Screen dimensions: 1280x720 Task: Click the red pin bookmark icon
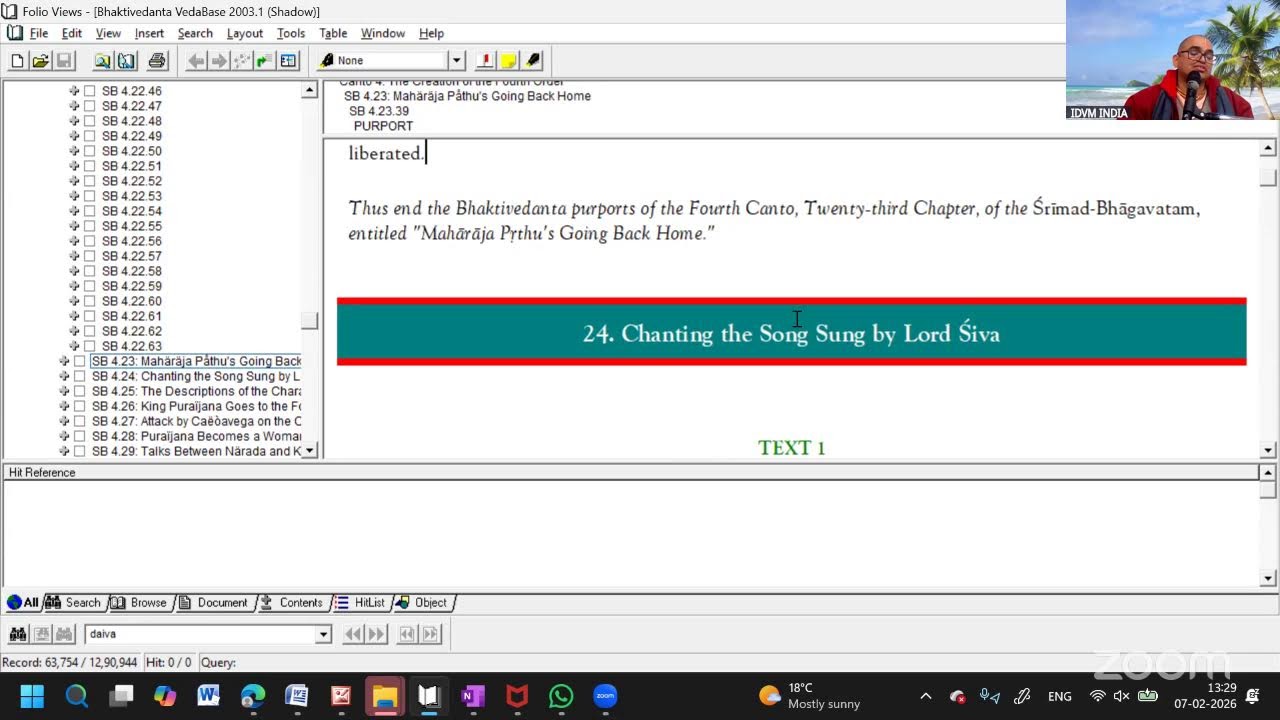point(485,61)
